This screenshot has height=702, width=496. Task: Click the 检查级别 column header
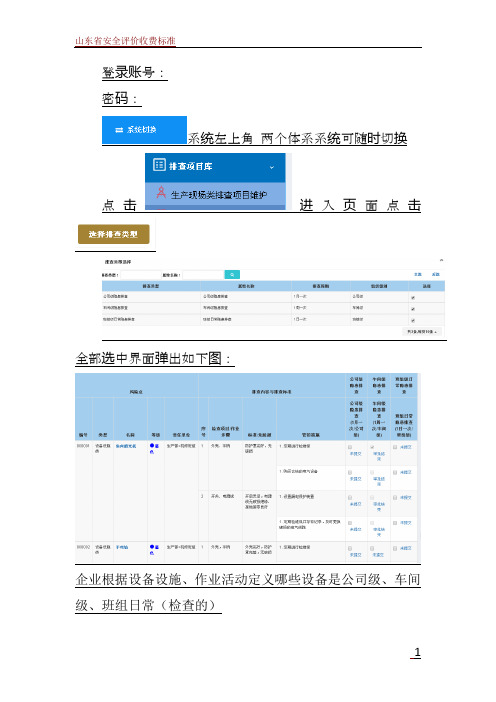[379, 286]
